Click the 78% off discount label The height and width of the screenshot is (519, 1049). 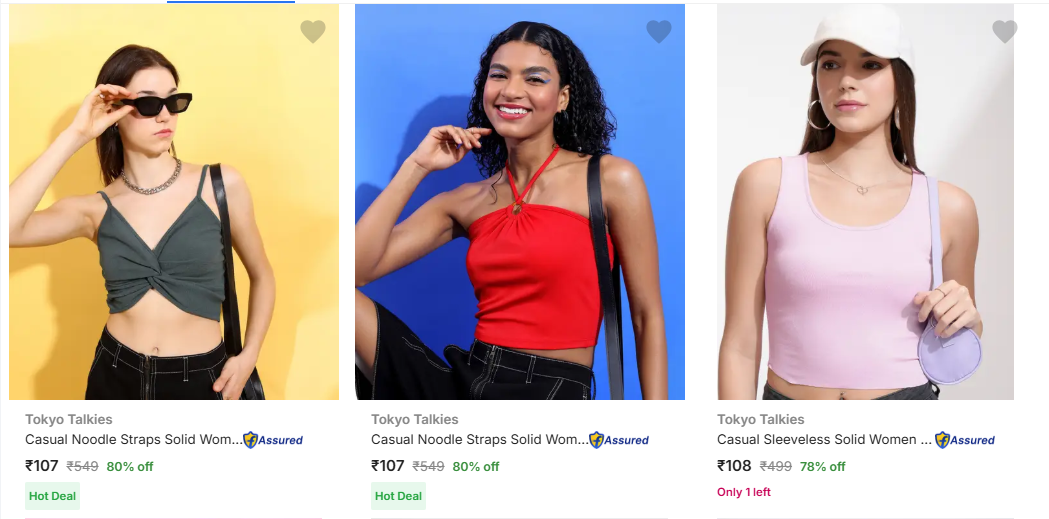pos(822,467)
